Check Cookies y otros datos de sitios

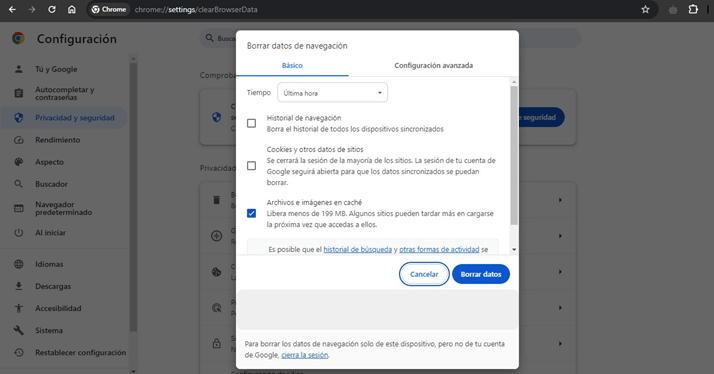click(x=251, y=166)
